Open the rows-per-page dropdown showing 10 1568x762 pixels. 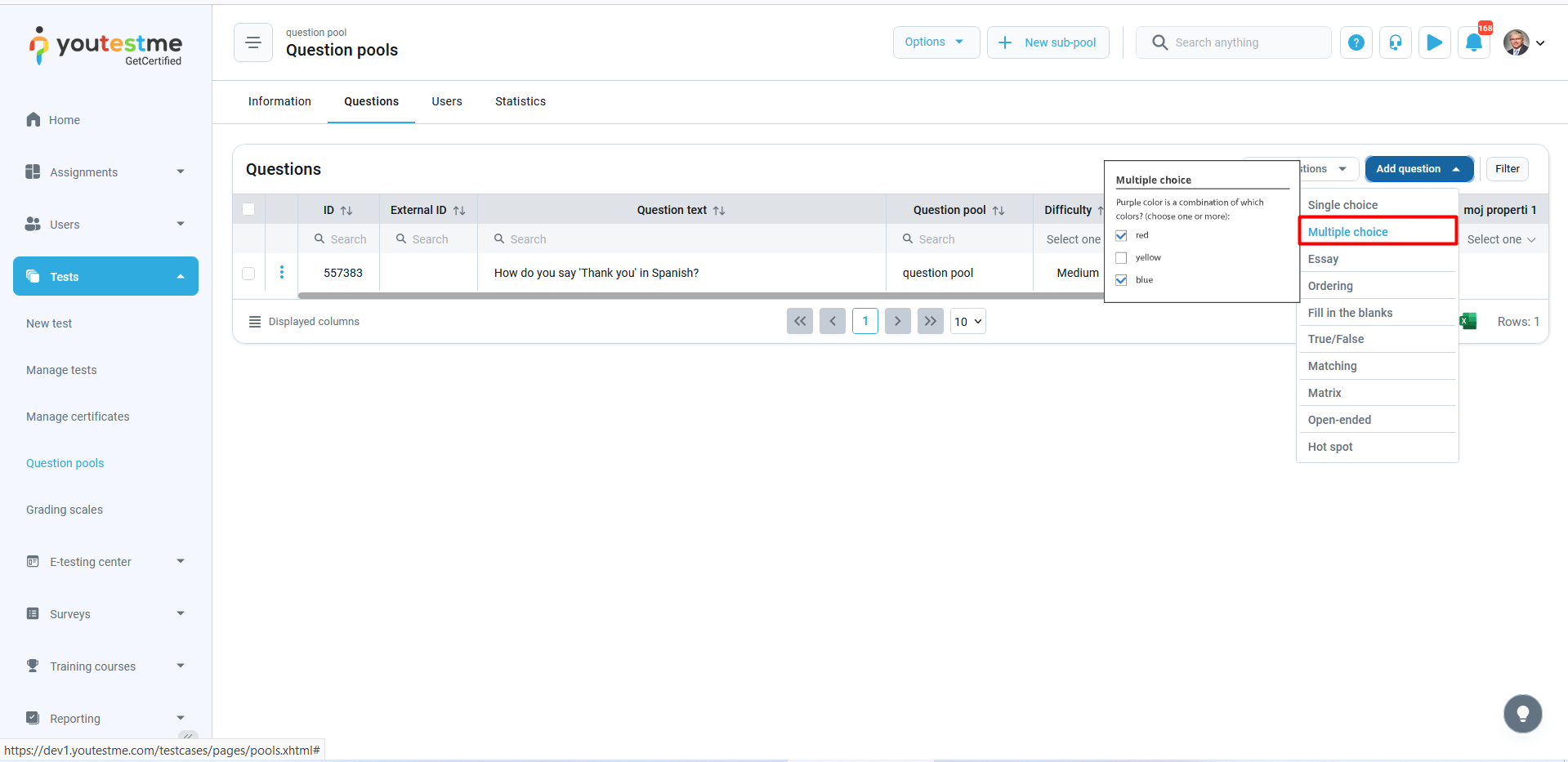tap(968, 321)
